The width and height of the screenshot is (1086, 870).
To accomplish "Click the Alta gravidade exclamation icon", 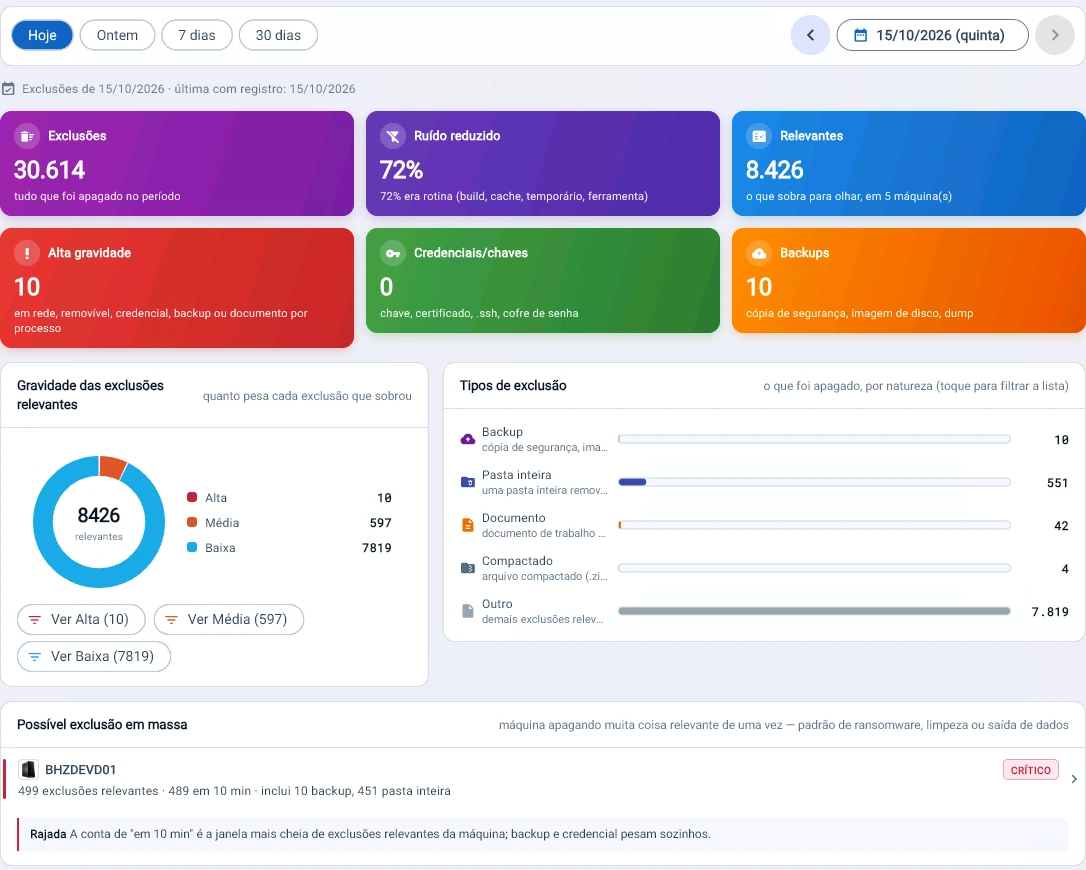I will click(x=27, y=253).
